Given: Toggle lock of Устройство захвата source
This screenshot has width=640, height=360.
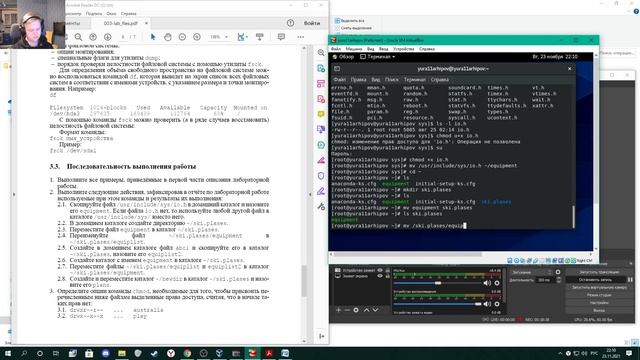Looking at the screenshot, I should point(387,270).
